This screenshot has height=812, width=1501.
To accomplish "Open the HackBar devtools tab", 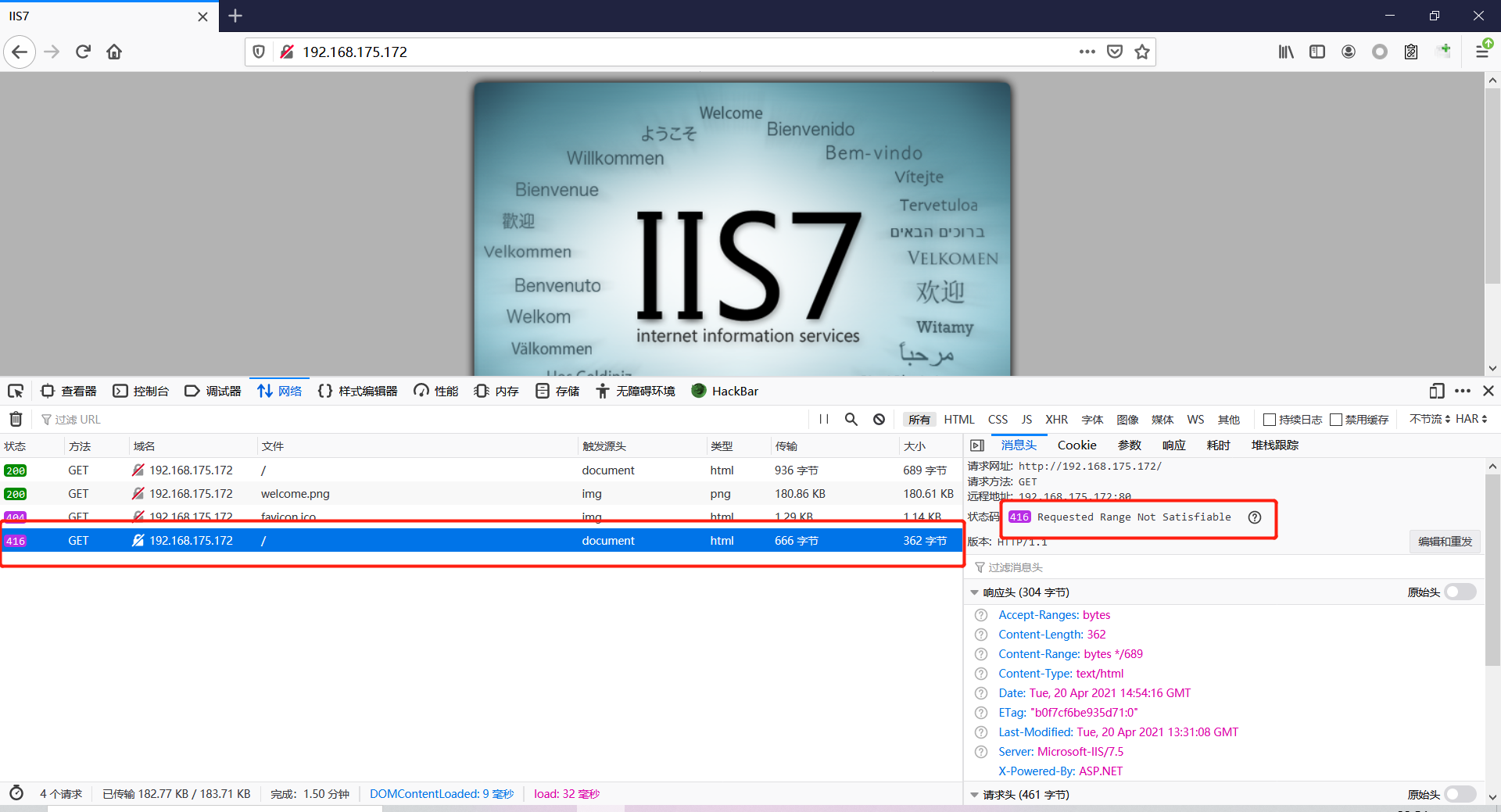I will click(x=725, y=391).
